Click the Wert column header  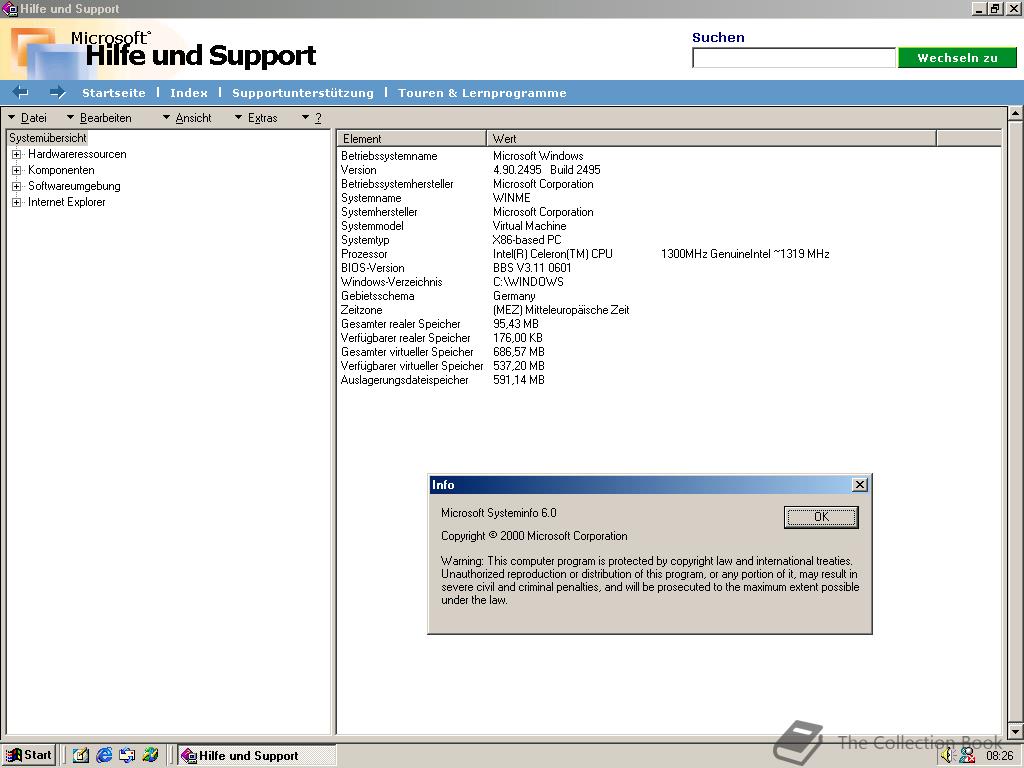[711, 138]
